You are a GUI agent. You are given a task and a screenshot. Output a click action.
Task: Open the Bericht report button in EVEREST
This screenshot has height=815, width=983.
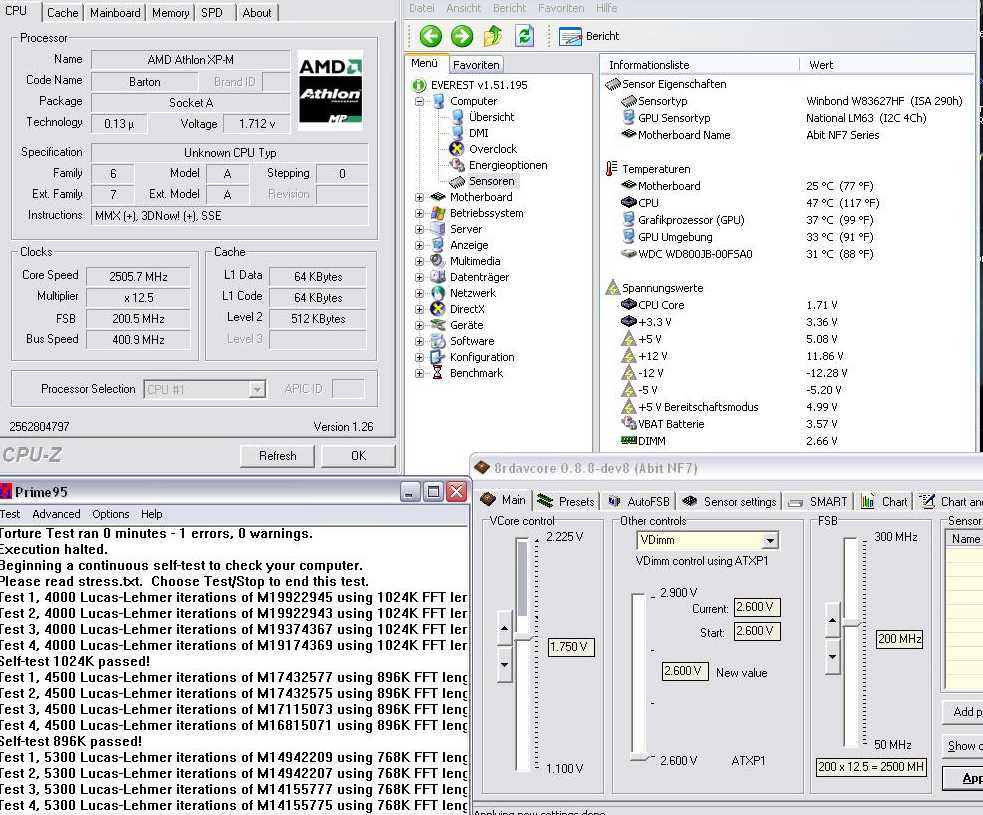(x=589, y=36)
